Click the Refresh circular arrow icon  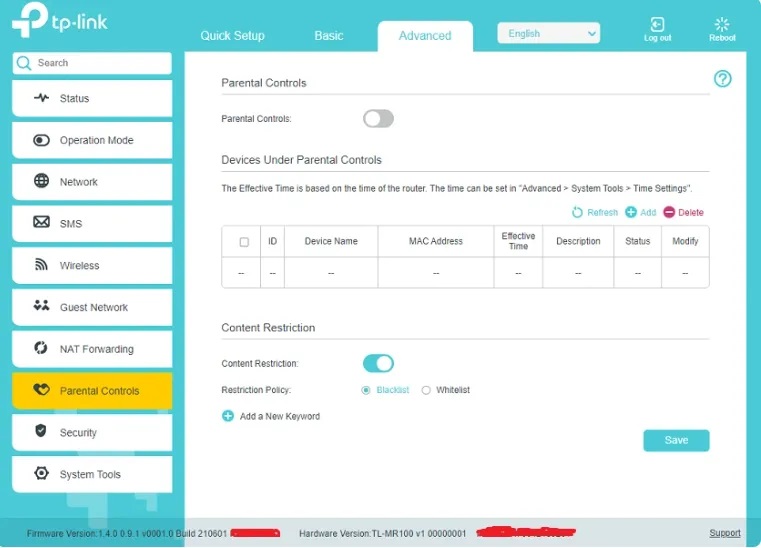click(x=577, y=212)
